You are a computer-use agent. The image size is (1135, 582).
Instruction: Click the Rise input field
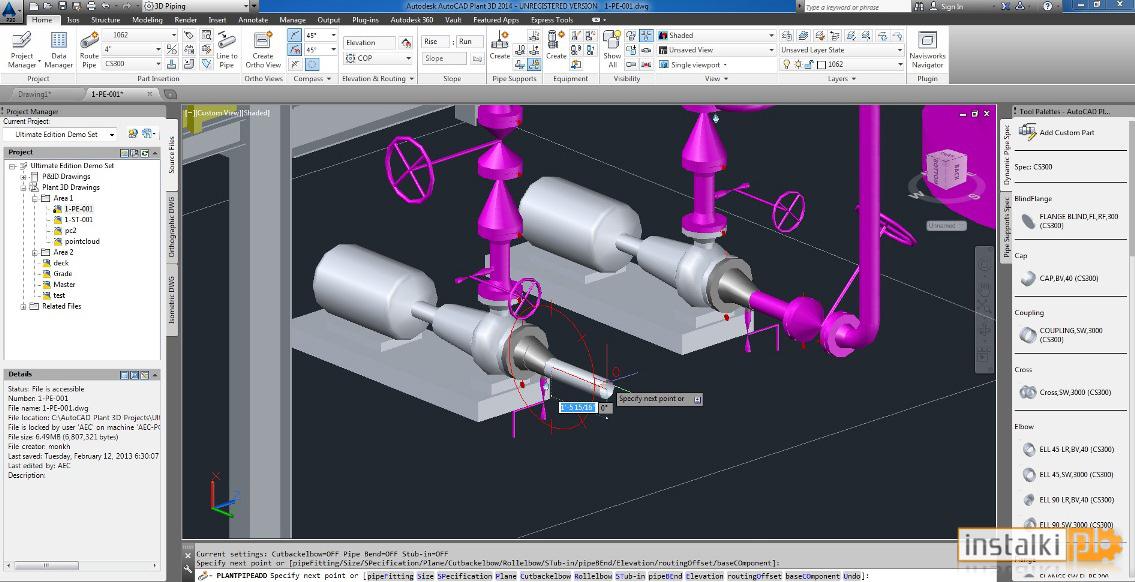(436, 42)
